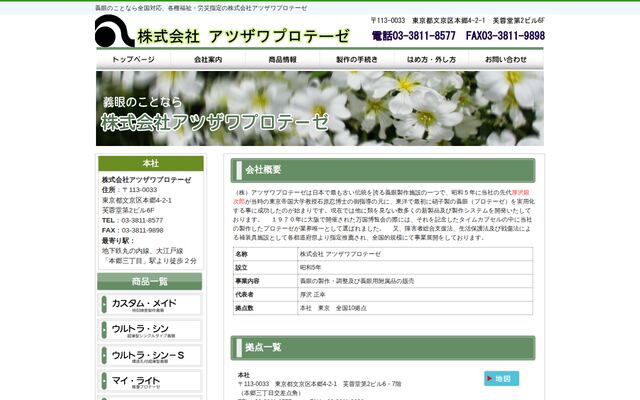
Task: Click the 代表者 row label in table
Action: click(x=244, y=294)
